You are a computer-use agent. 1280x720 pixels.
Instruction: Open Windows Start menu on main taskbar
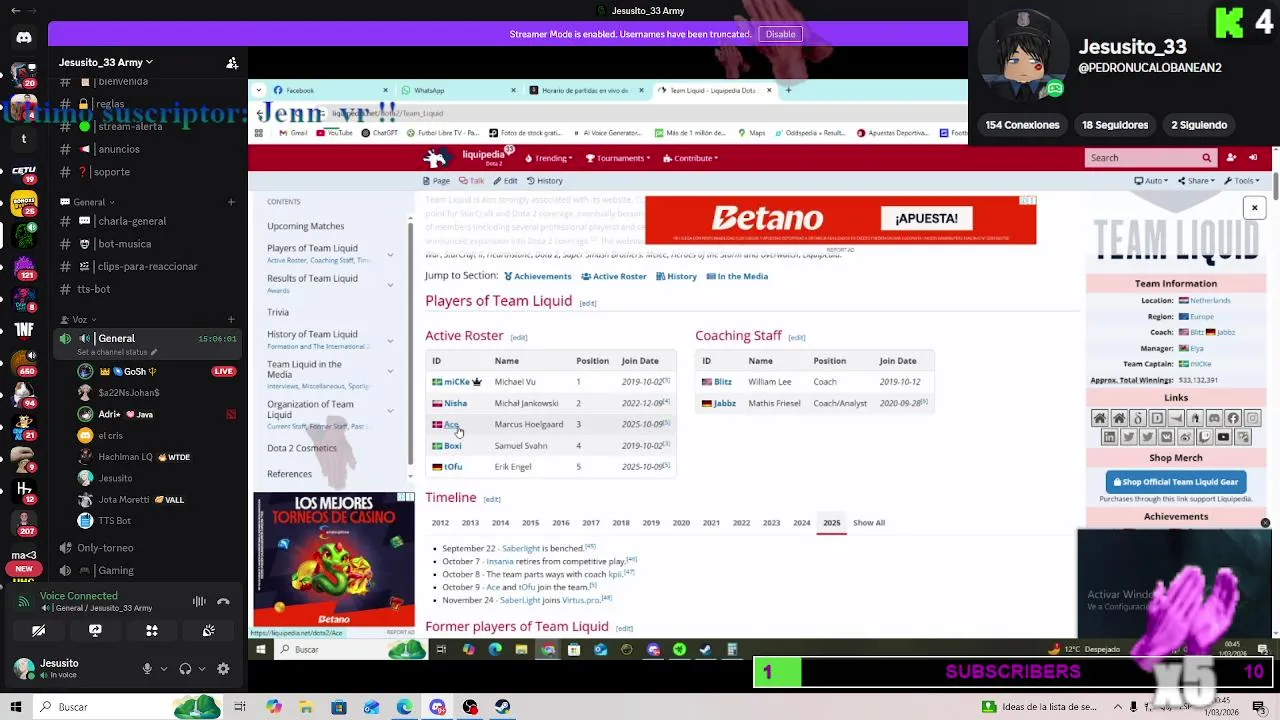coord(16,707)
